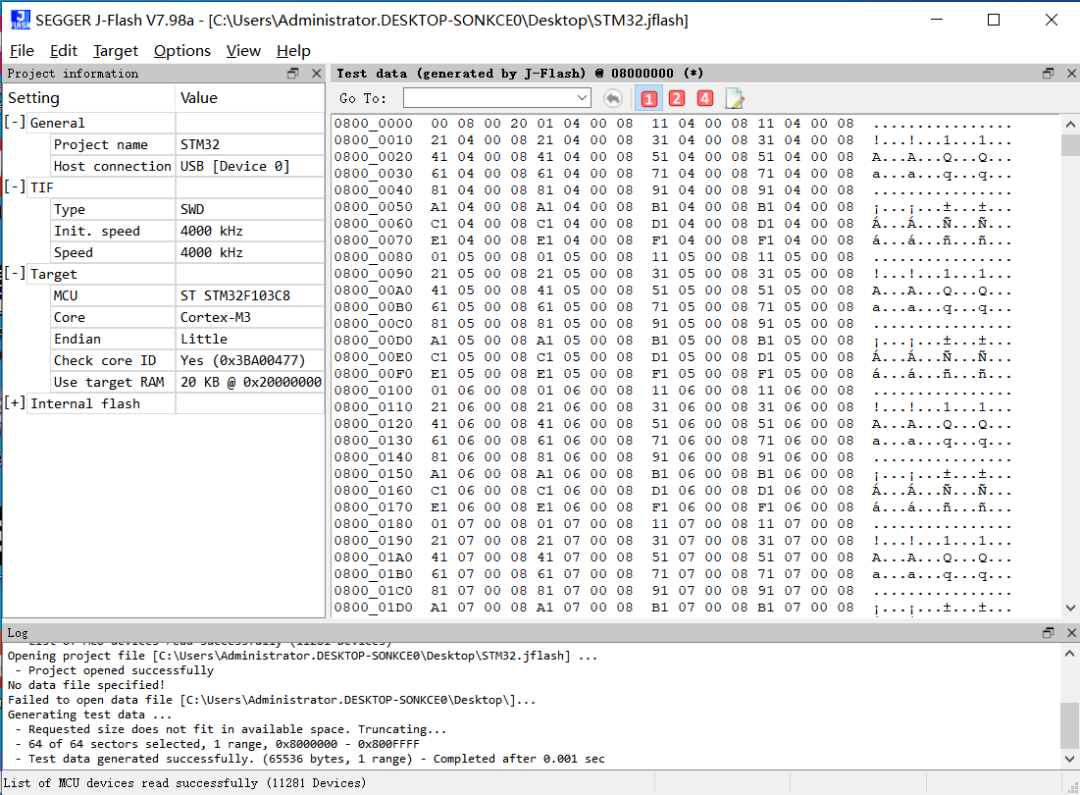Click address 0800_0100 in hex view
The width and height of the screenshot is (1080, 795).
pos(373,391)
